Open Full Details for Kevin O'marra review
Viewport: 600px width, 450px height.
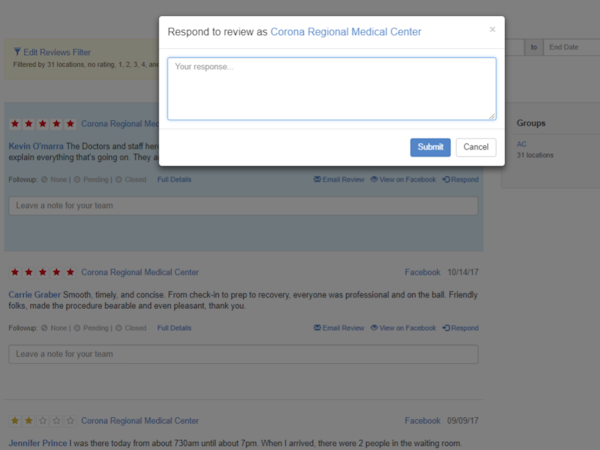tap(174, 179)
